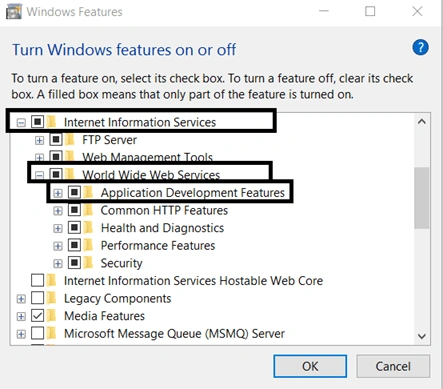
Task: Minimize the Windows Features window
Action: [324, 11]
